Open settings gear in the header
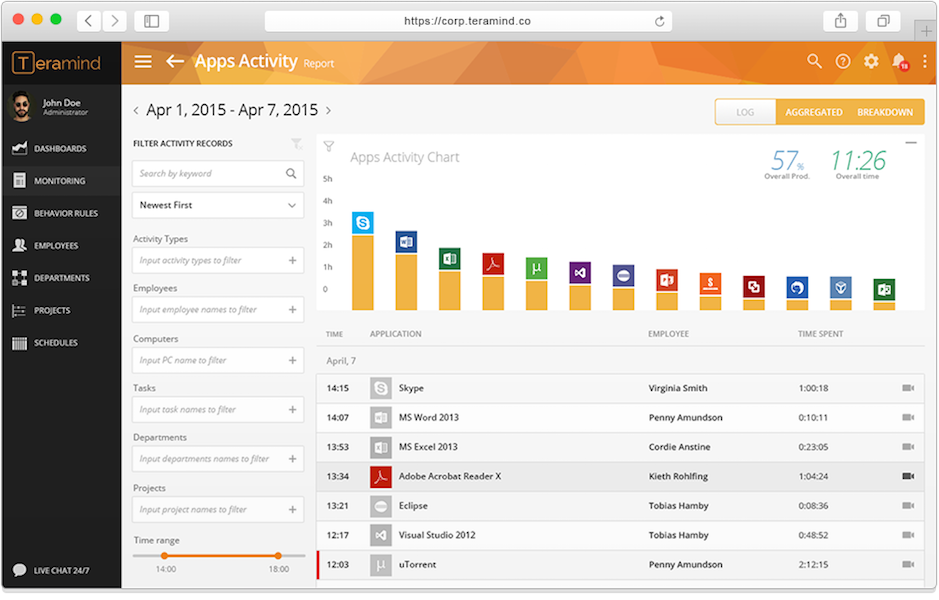This screenshot has height=600, width=939. [871, 61]
